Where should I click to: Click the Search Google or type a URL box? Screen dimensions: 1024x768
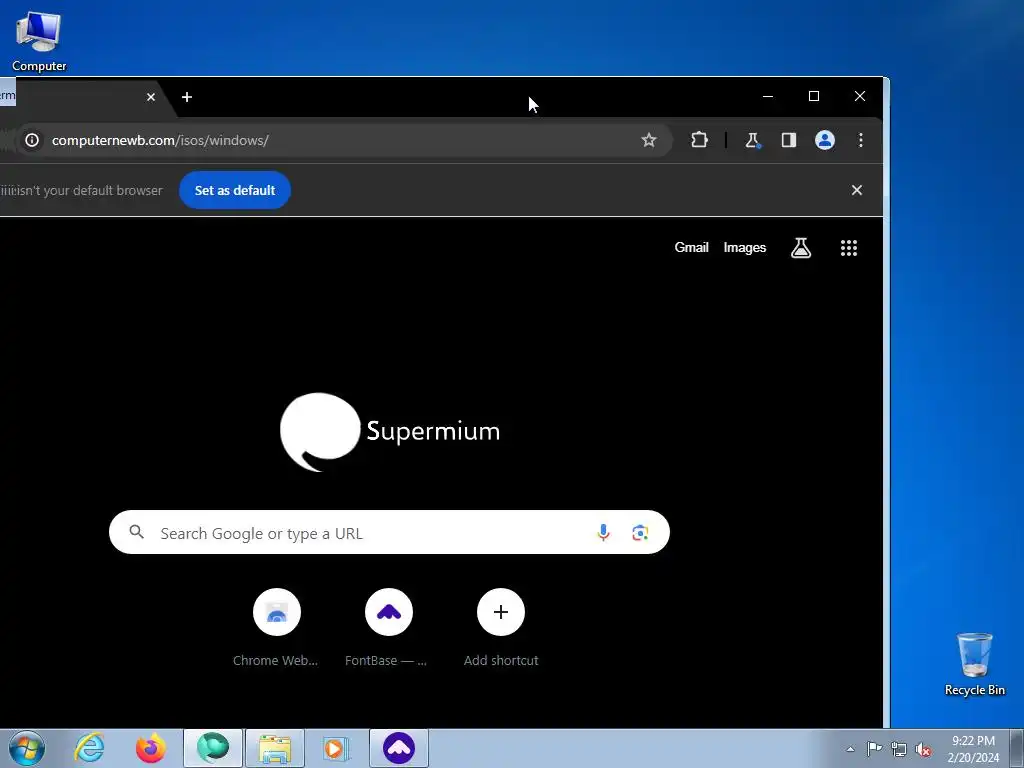pos(389,532)
